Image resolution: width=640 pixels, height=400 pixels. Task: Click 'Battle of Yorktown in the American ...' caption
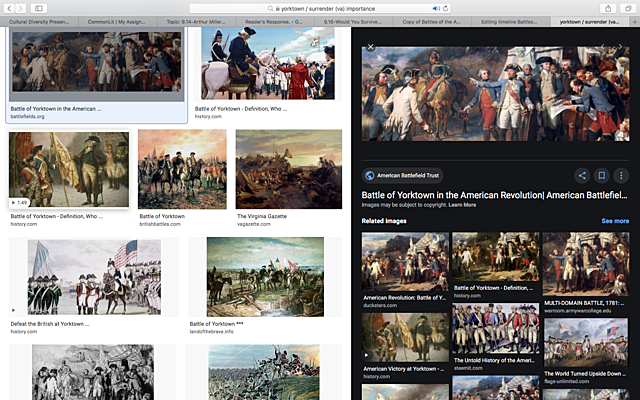tap(56, 109)
